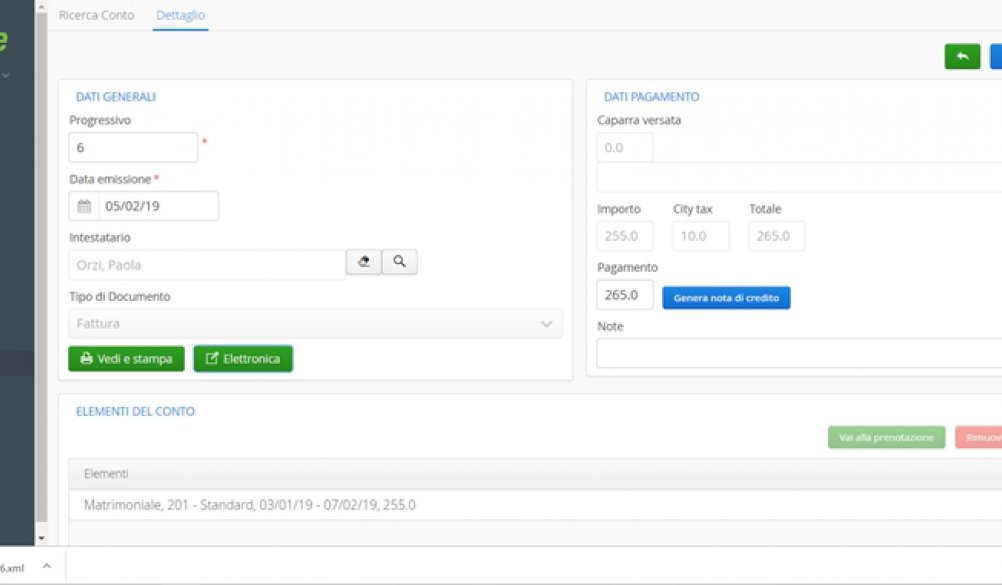
Task: Select the Dettaglio tab
Action: tap(181, 15)
